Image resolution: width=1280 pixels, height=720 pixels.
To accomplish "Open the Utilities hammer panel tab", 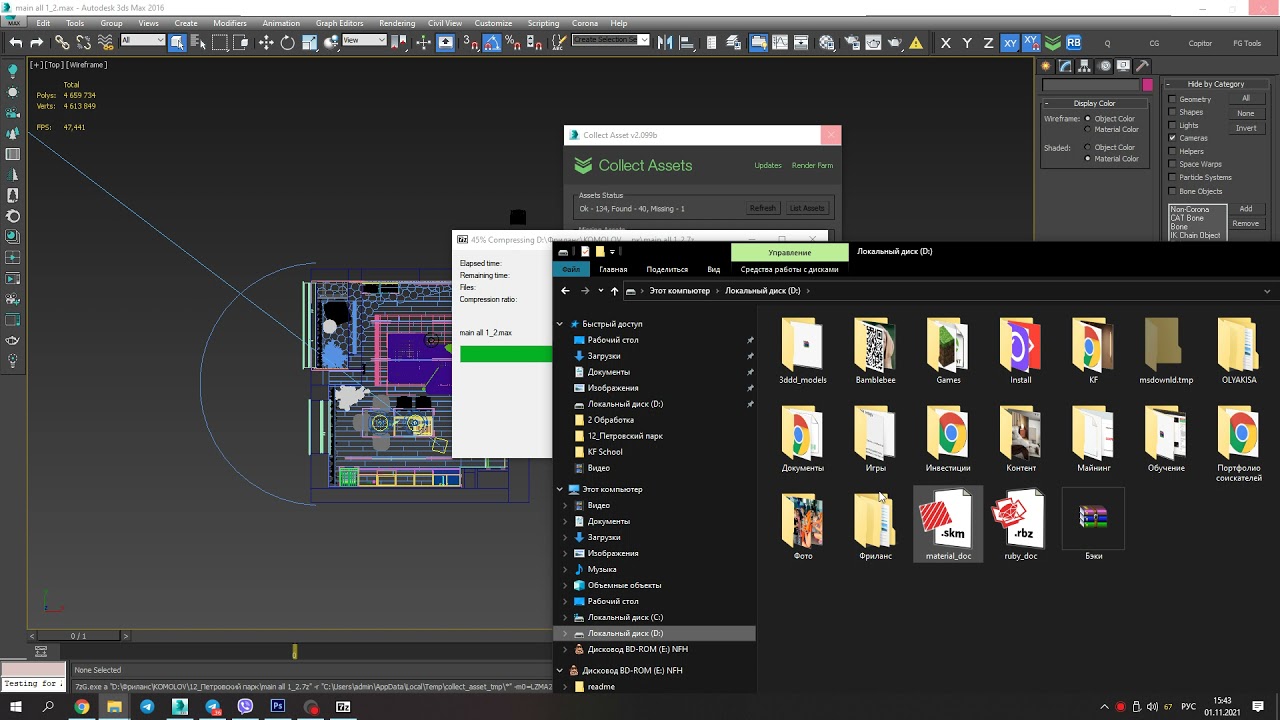I will tap(1141, 66).
